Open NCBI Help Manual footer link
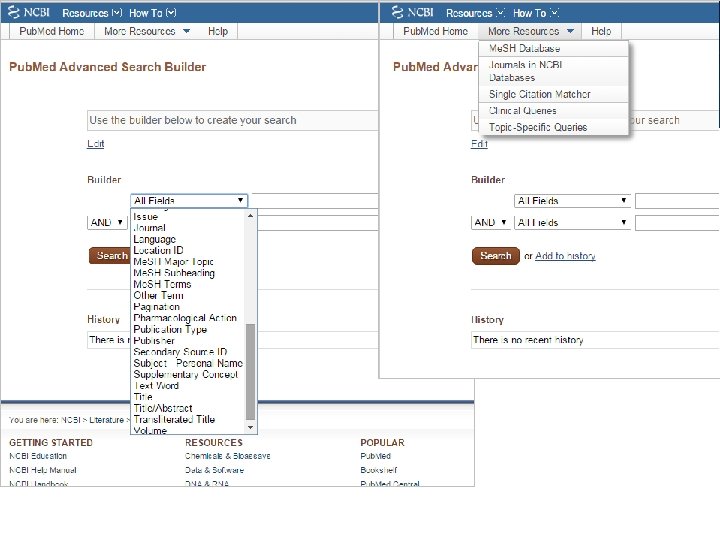Image resolution: width=720 pixels, height=540 pixels. tap(43, 470)
